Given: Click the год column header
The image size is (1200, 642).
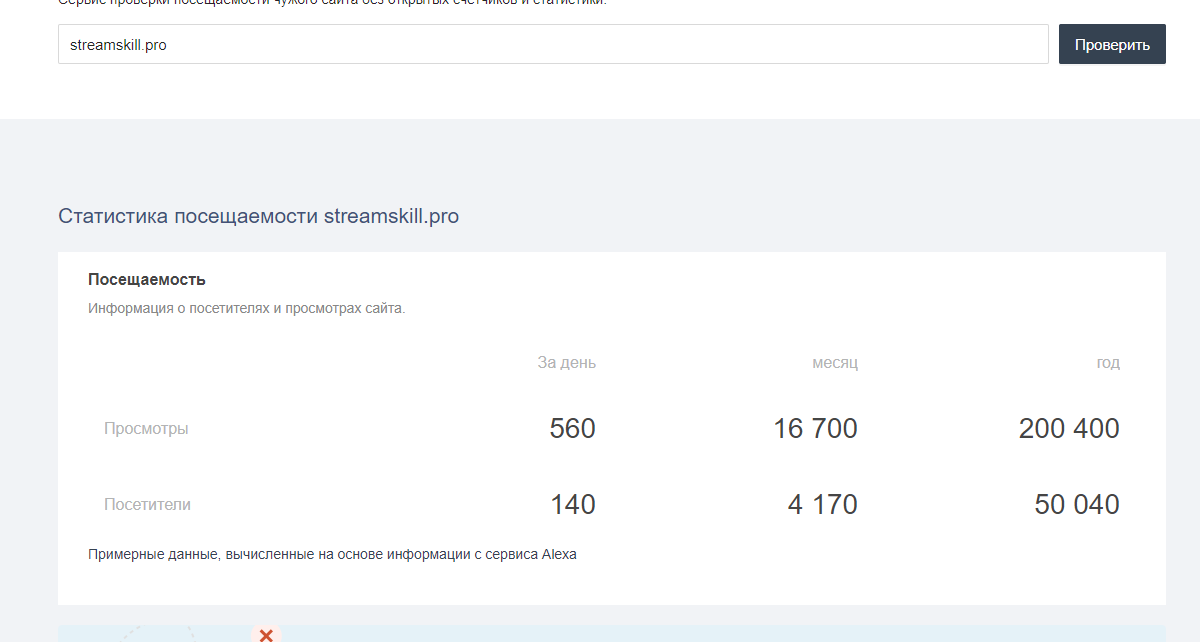Looking at the screenshot, I should click(1108, 362).
